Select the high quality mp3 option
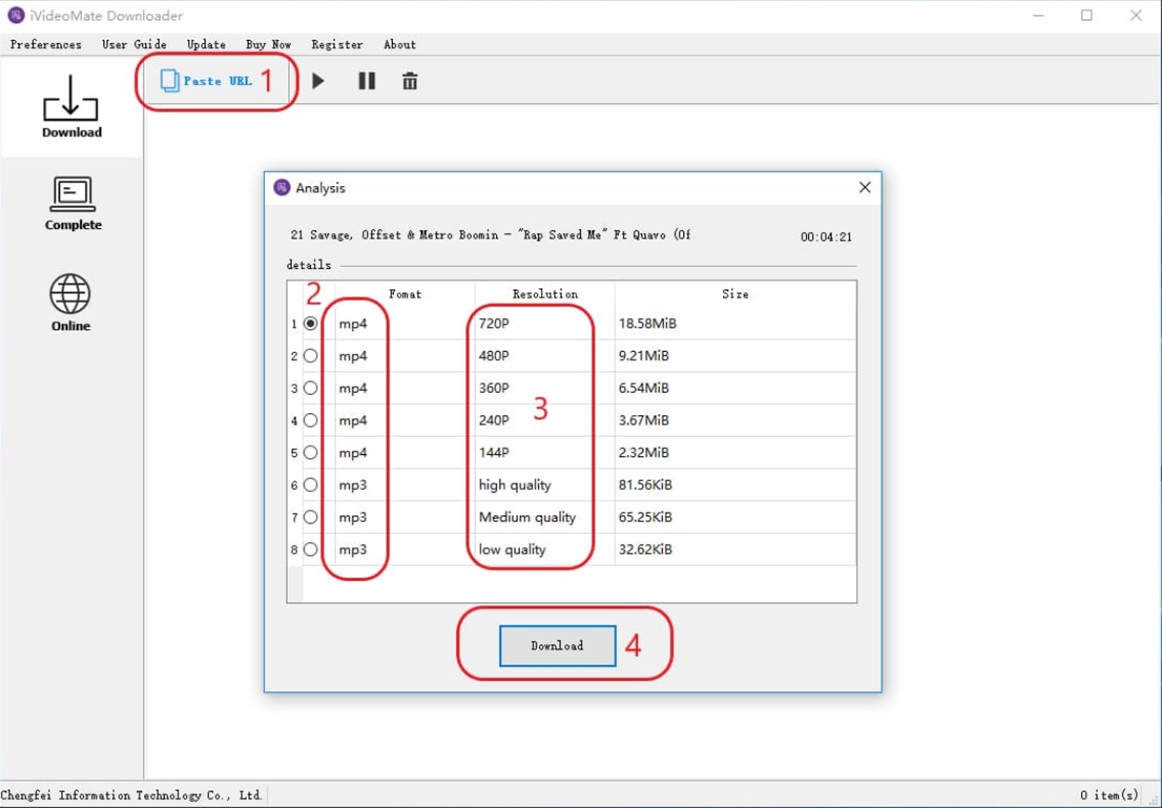The width and height of the screenshot is (1162, 808). point(311,485)
